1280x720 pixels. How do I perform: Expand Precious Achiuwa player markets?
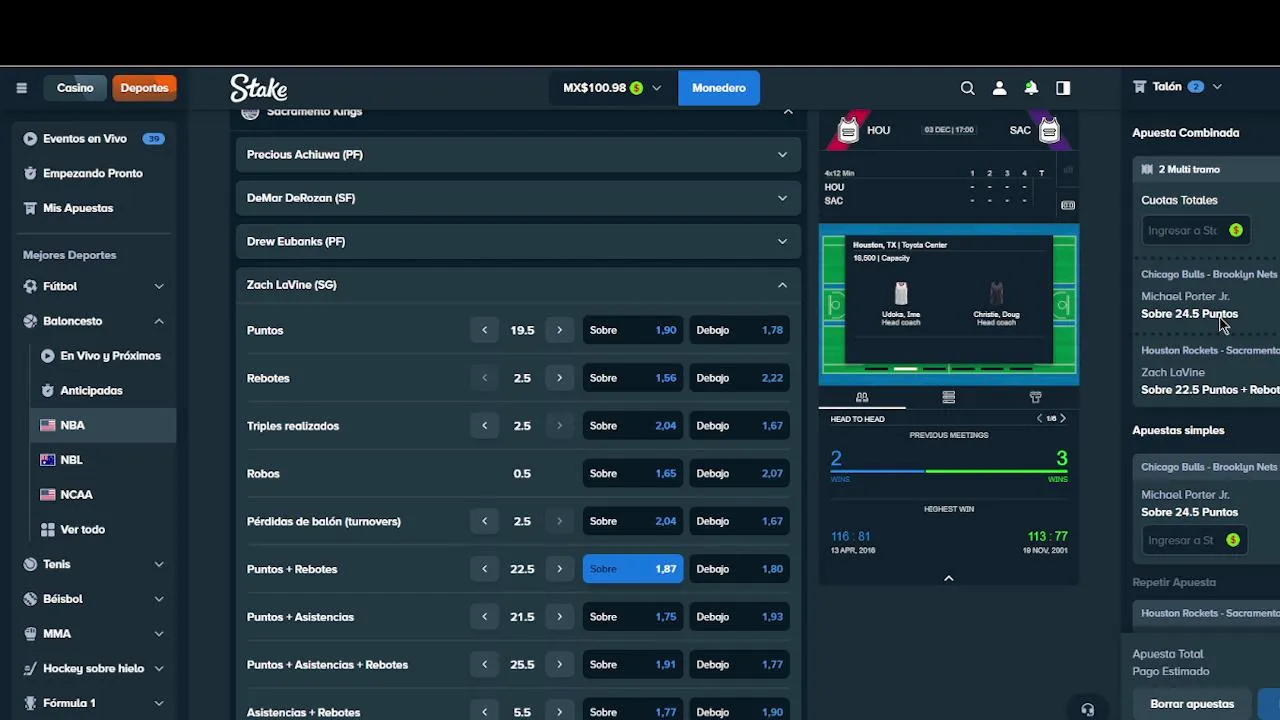(519, 155)
